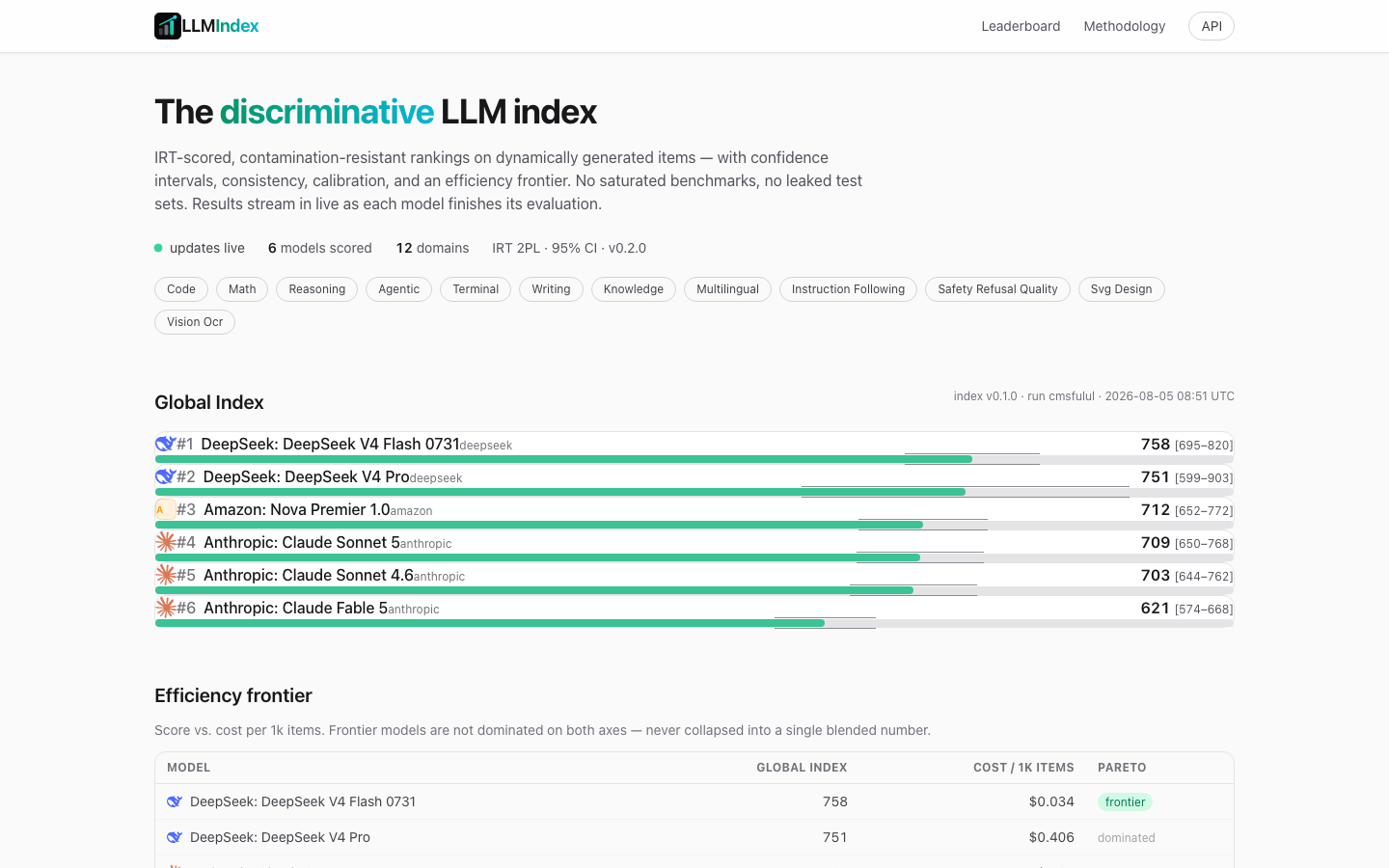Click Amazon icon next to Nova Premier 1.0
1389x868 pixels.
(166, 509)
